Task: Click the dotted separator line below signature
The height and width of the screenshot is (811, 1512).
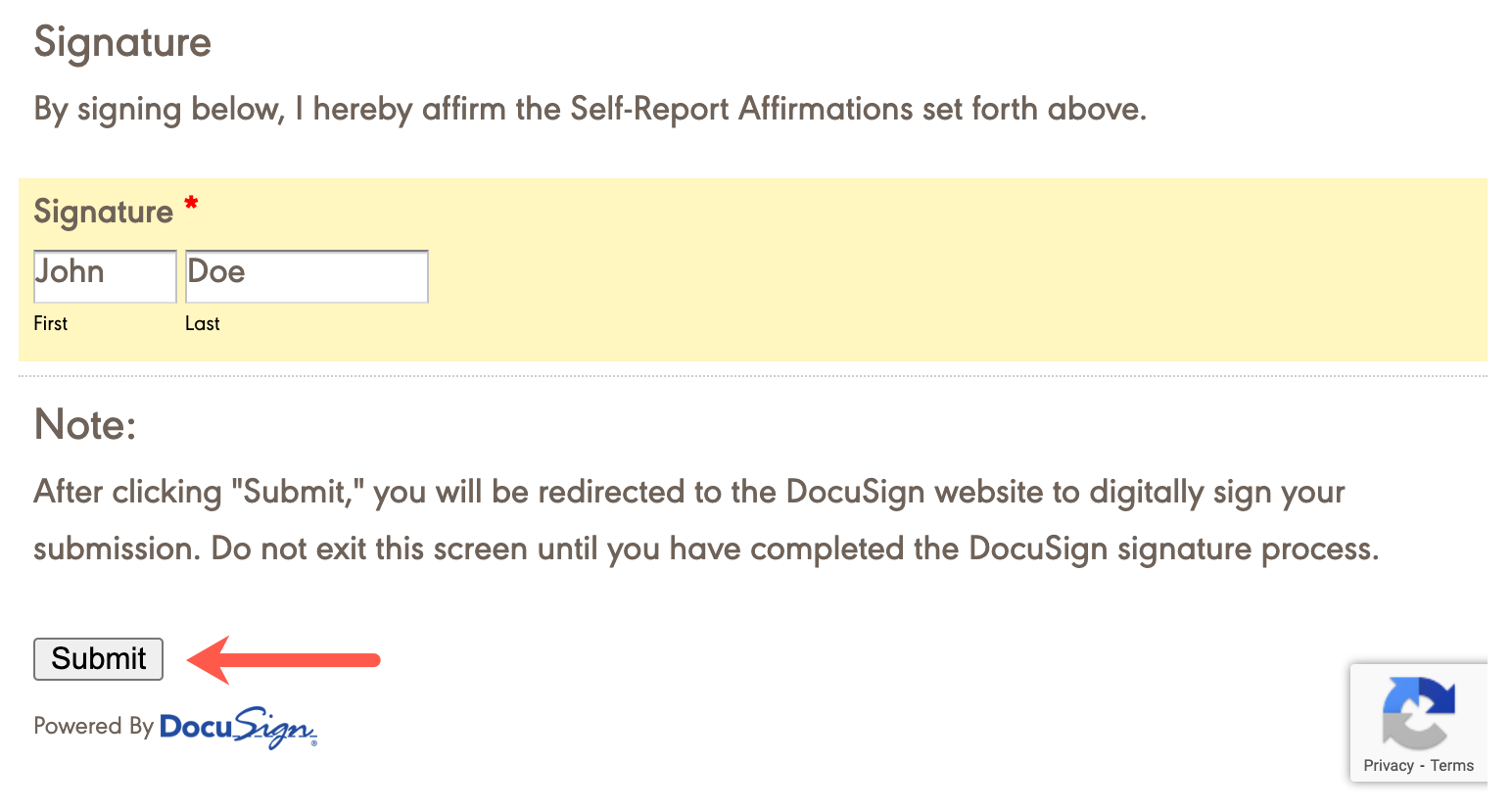Action: coord(752,376)
